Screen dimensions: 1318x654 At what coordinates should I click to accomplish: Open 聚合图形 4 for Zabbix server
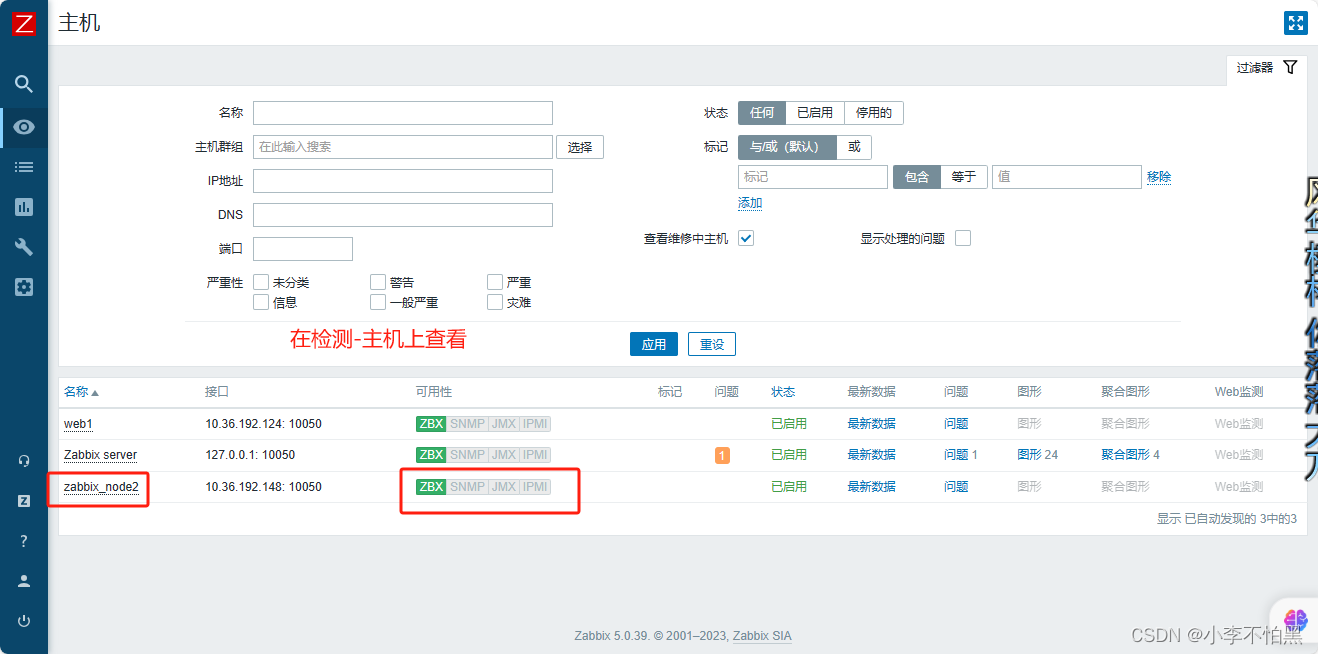coord(1131,455)
